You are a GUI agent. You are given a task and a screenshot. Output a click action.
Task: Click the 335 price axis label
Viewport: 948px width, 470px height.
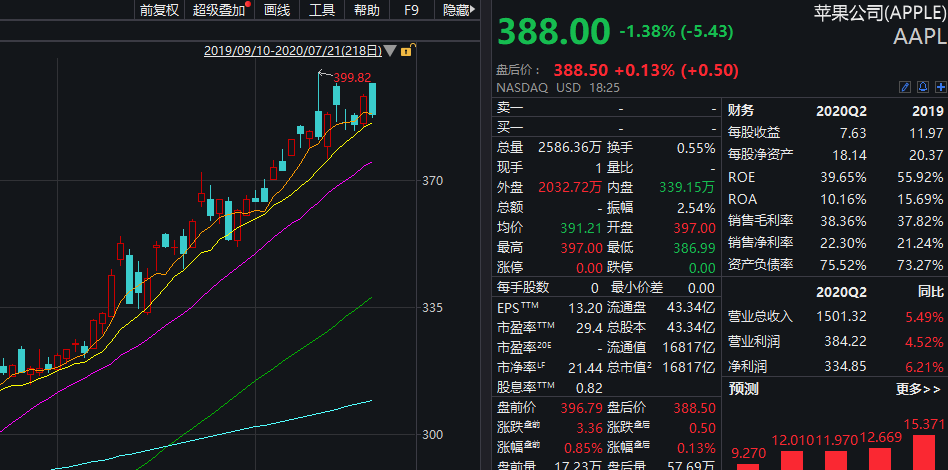(x=432, y=308)
